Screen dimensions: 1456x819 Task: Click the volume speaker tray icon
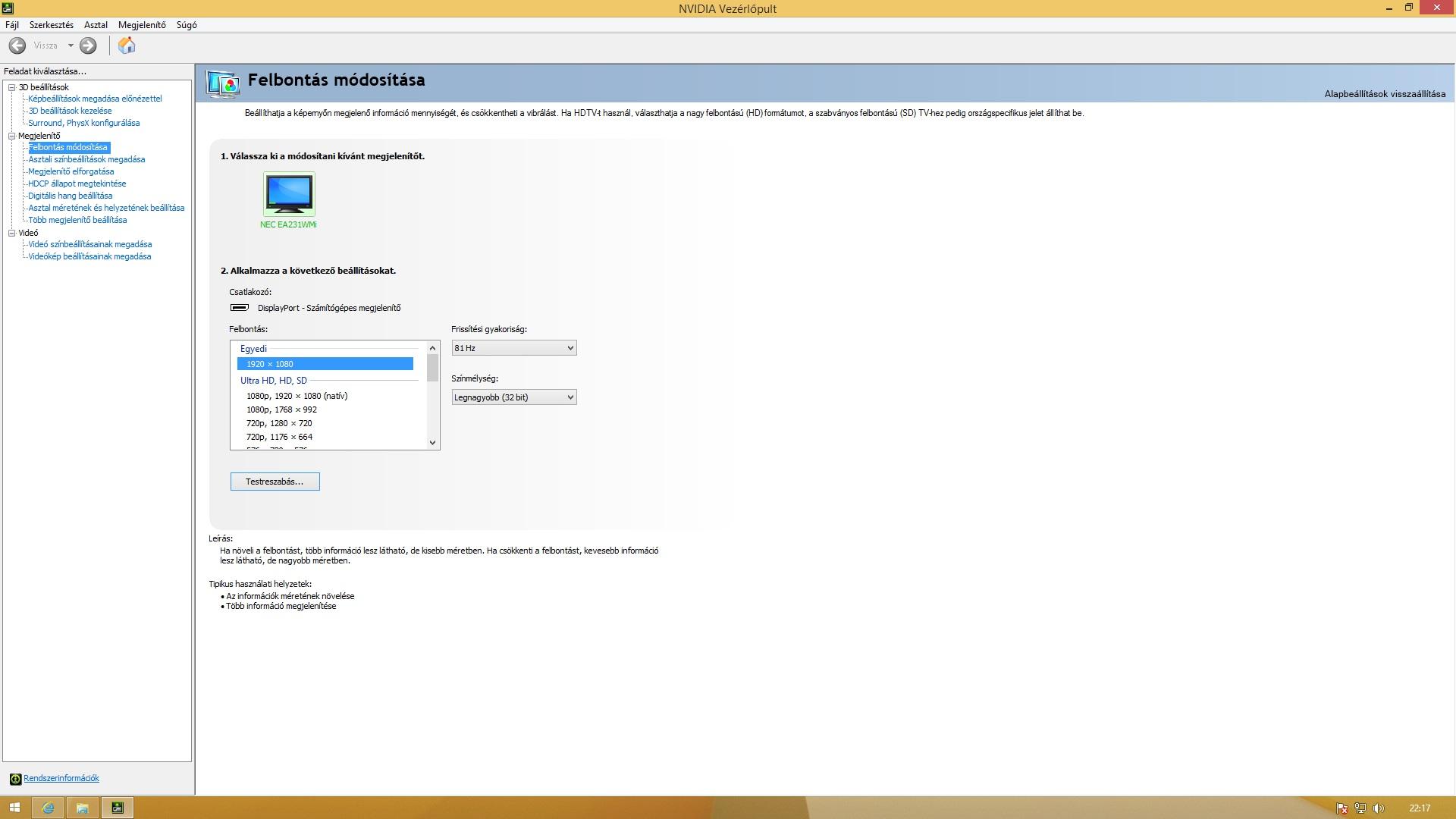click(x=1379, y=808)
